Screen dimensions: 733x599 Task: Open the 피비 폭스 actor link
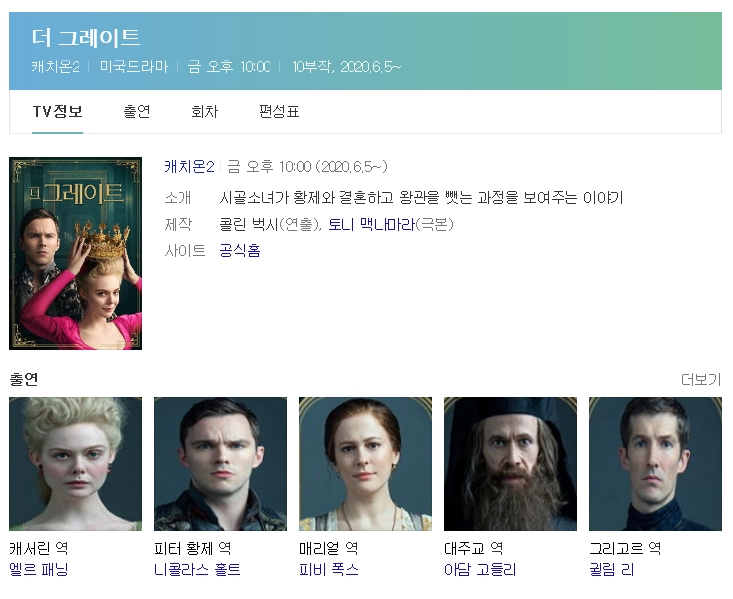click(329, 570)
